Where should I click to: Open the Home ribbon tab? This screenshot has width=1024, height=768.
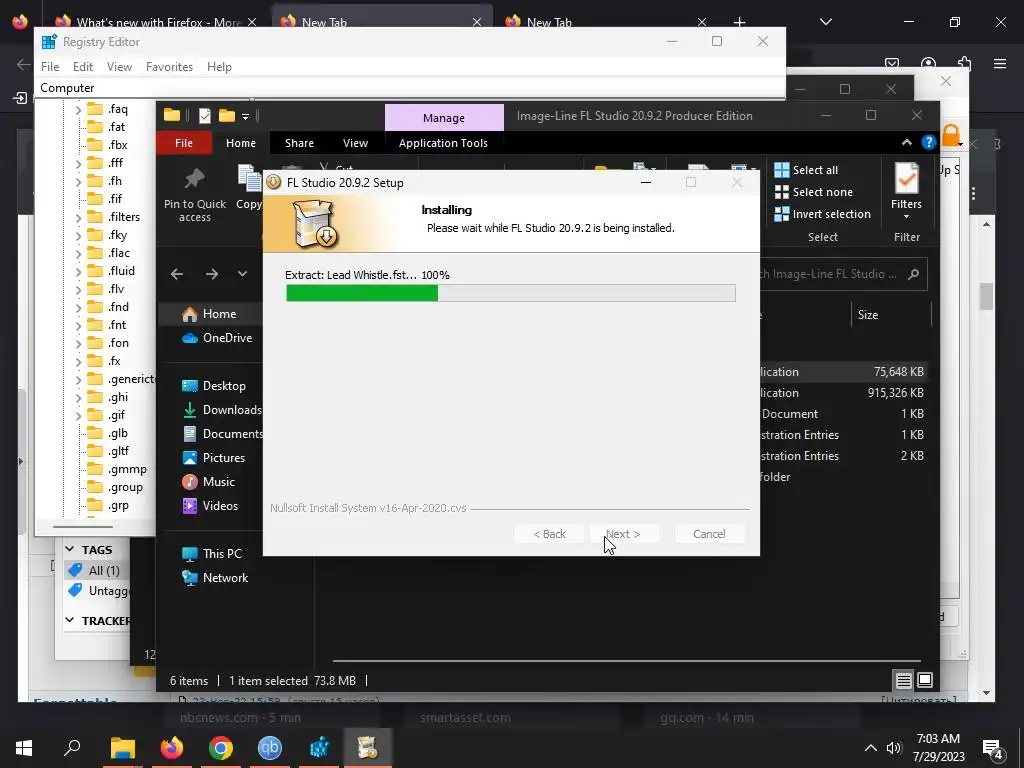pos(241,143)
